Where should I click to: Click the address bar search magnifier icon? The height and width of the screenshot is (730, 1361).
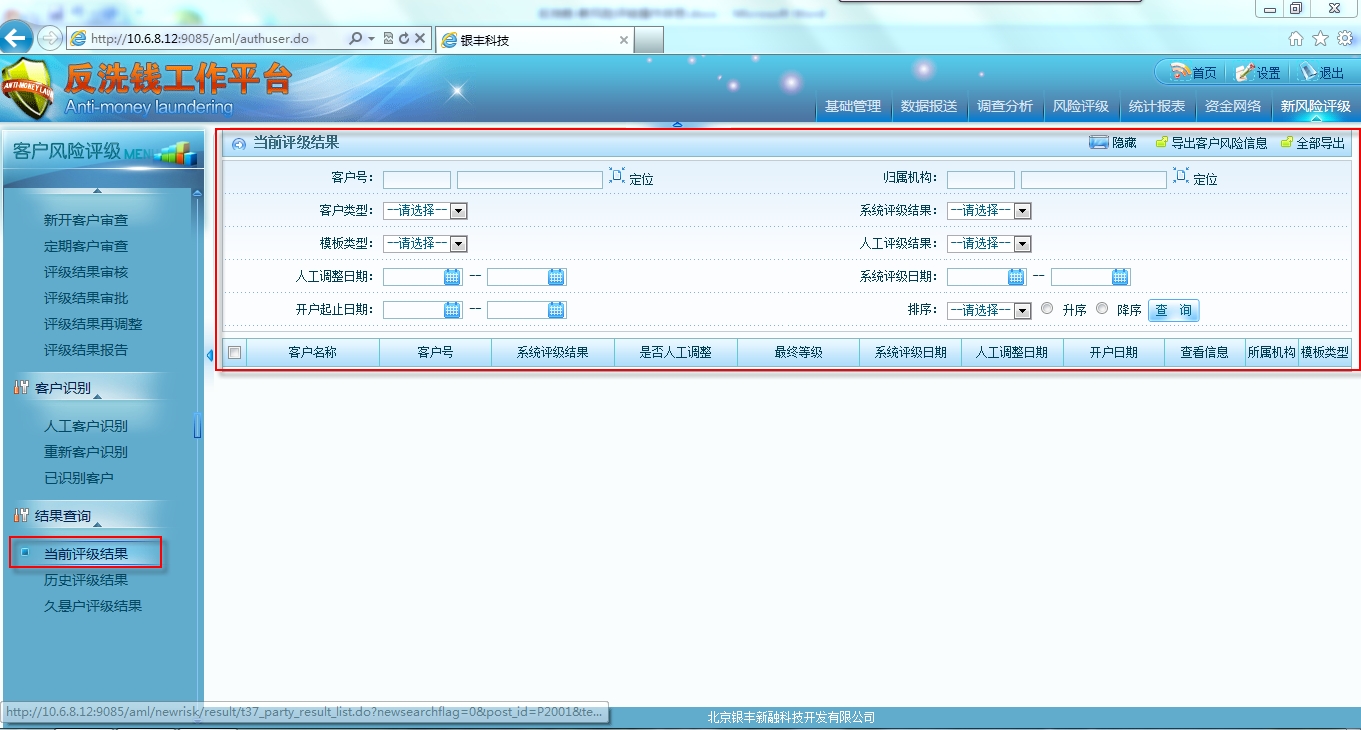click(355, 39)
